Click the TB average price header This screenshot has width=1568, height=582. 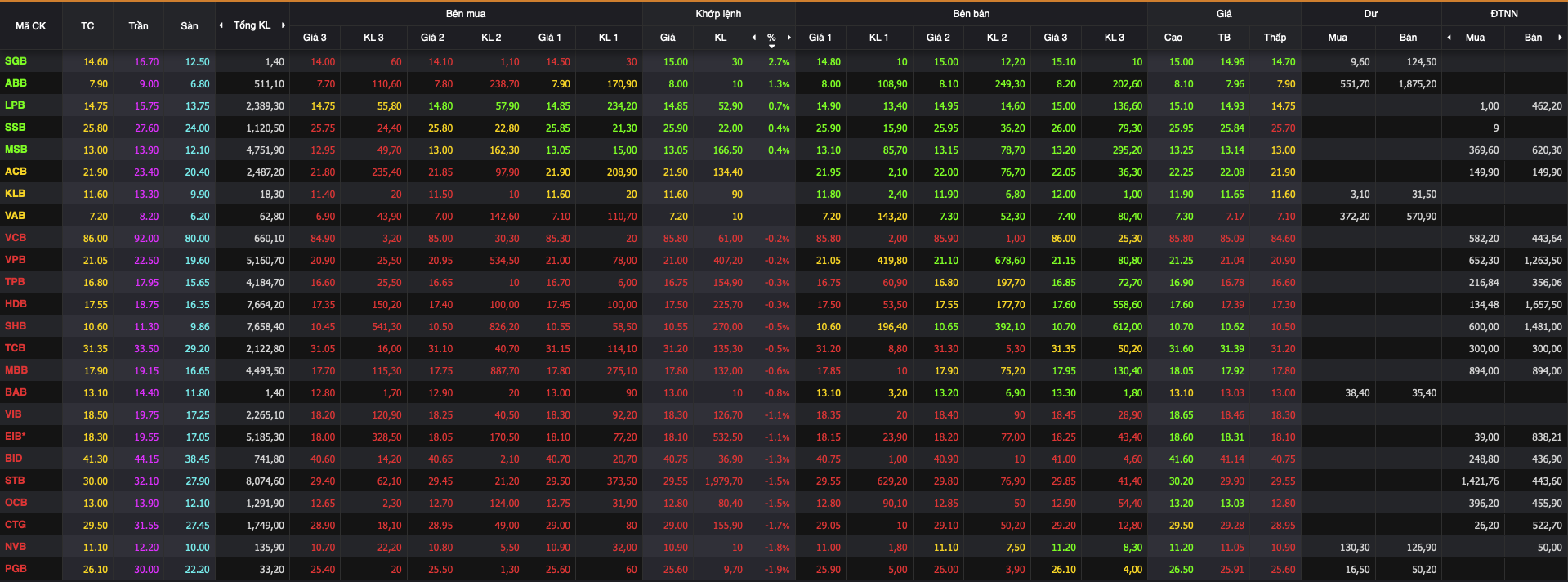tap(1224, 38)
